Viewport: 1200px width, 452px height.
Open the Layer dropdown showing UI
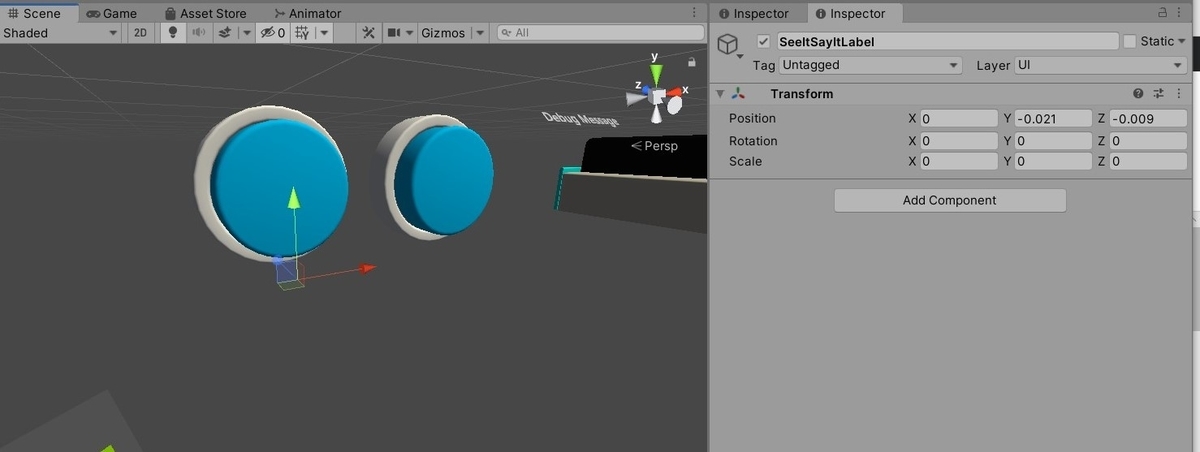coord(1100,65)
